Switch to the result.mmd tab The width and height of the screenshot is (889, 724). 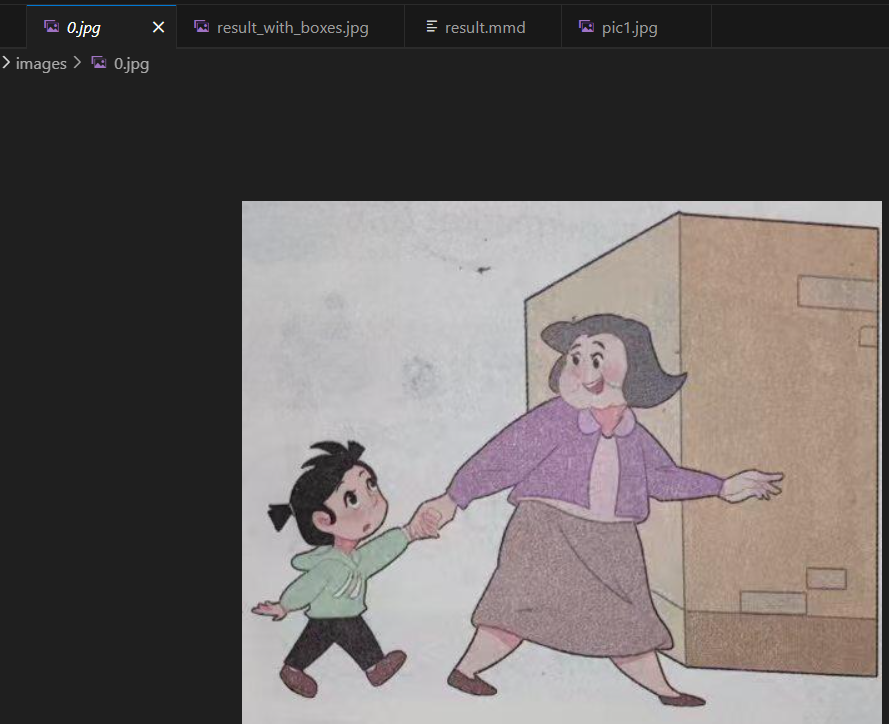pos(483,26)
